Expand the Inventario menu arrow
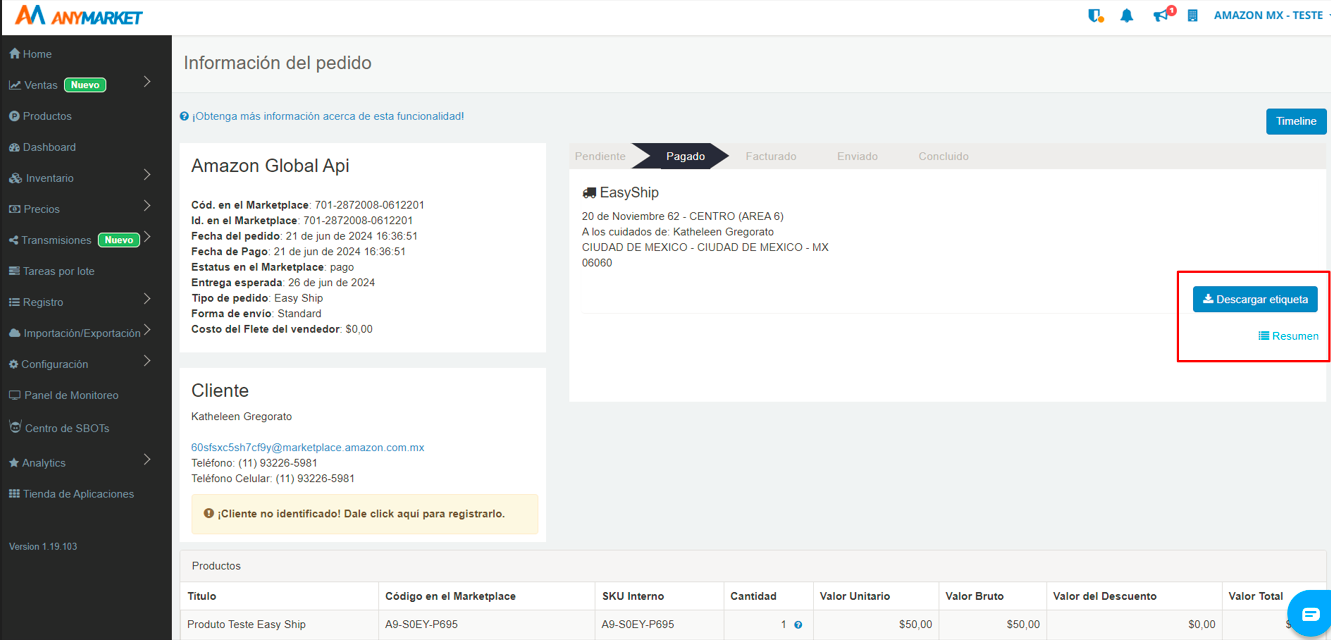This screenshot has width=1331, height=640. tap(147, 175)
